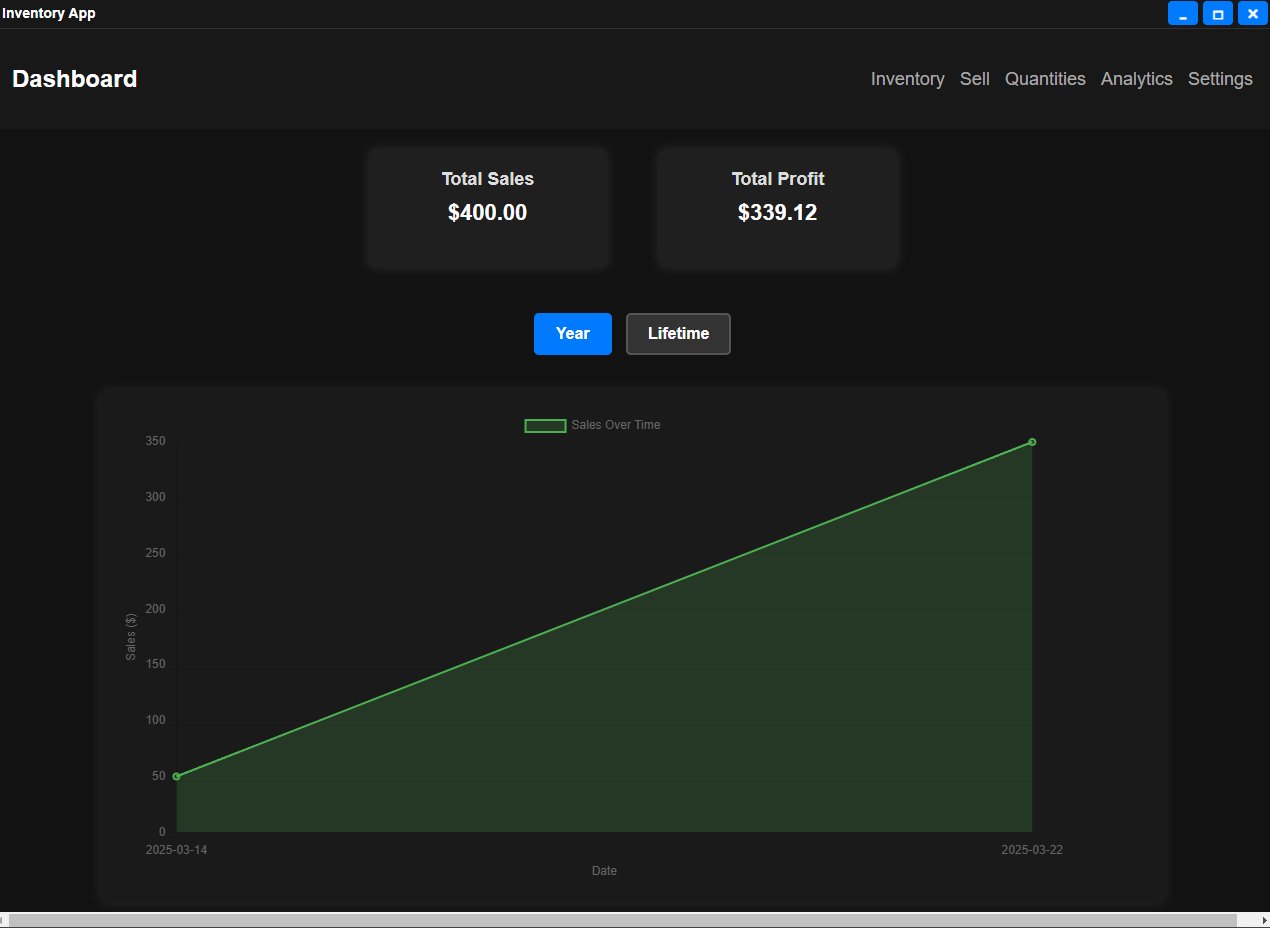Click the restore window icon
The height and width of the screenshot is (928, 1270).
pos(1217,13)
